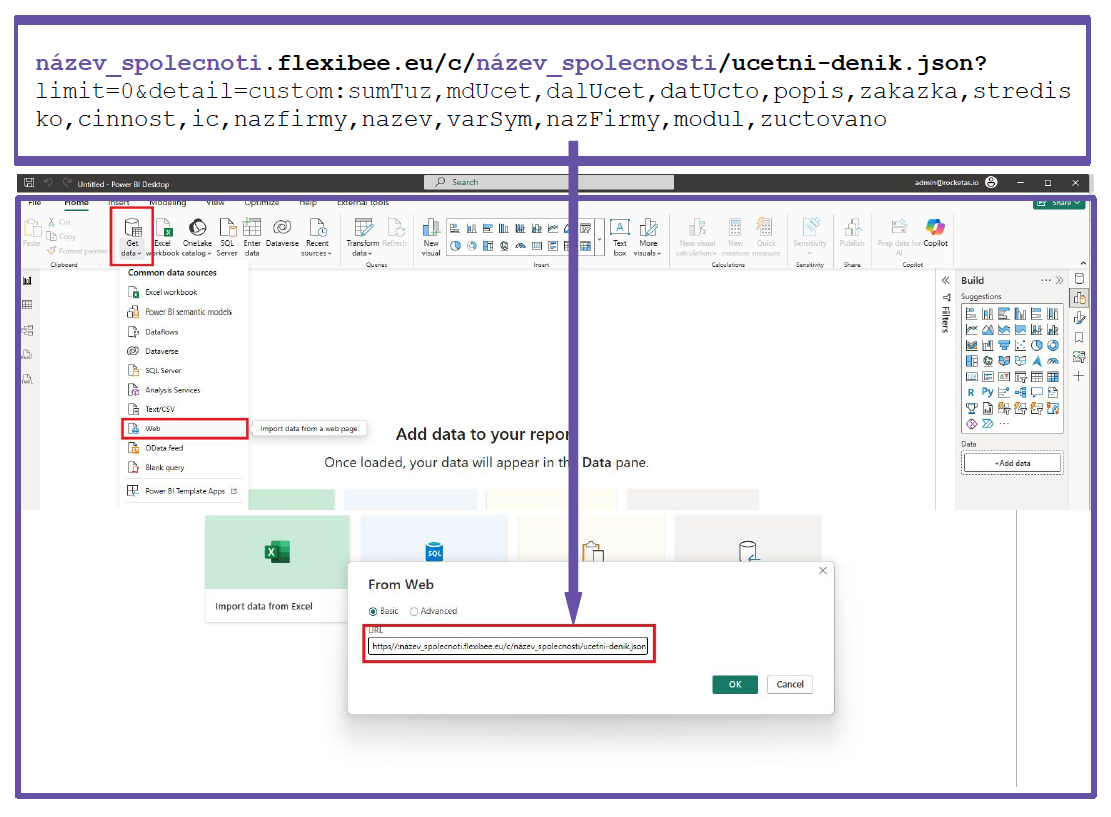Select the R script visual icon
The image size is (1111, 817).
click(x=971, y=393)
